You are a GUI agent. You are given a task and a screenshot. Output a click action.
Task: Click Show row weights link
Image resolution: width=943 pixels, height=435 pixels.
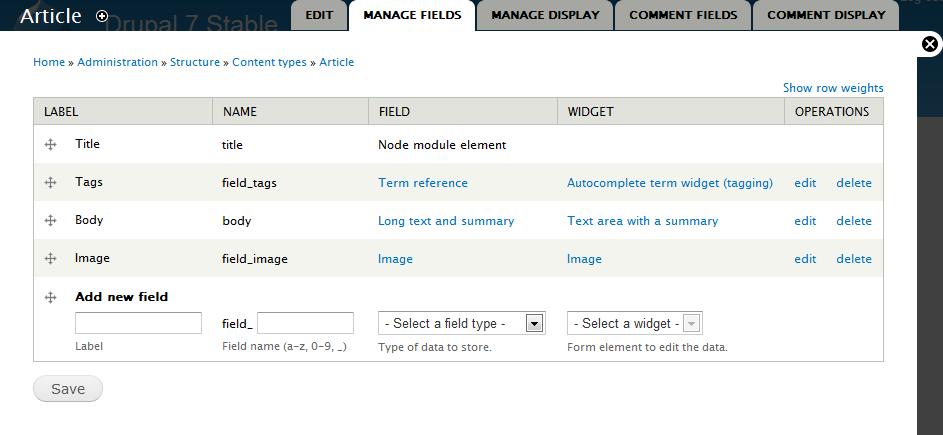[x=833, y=88]
